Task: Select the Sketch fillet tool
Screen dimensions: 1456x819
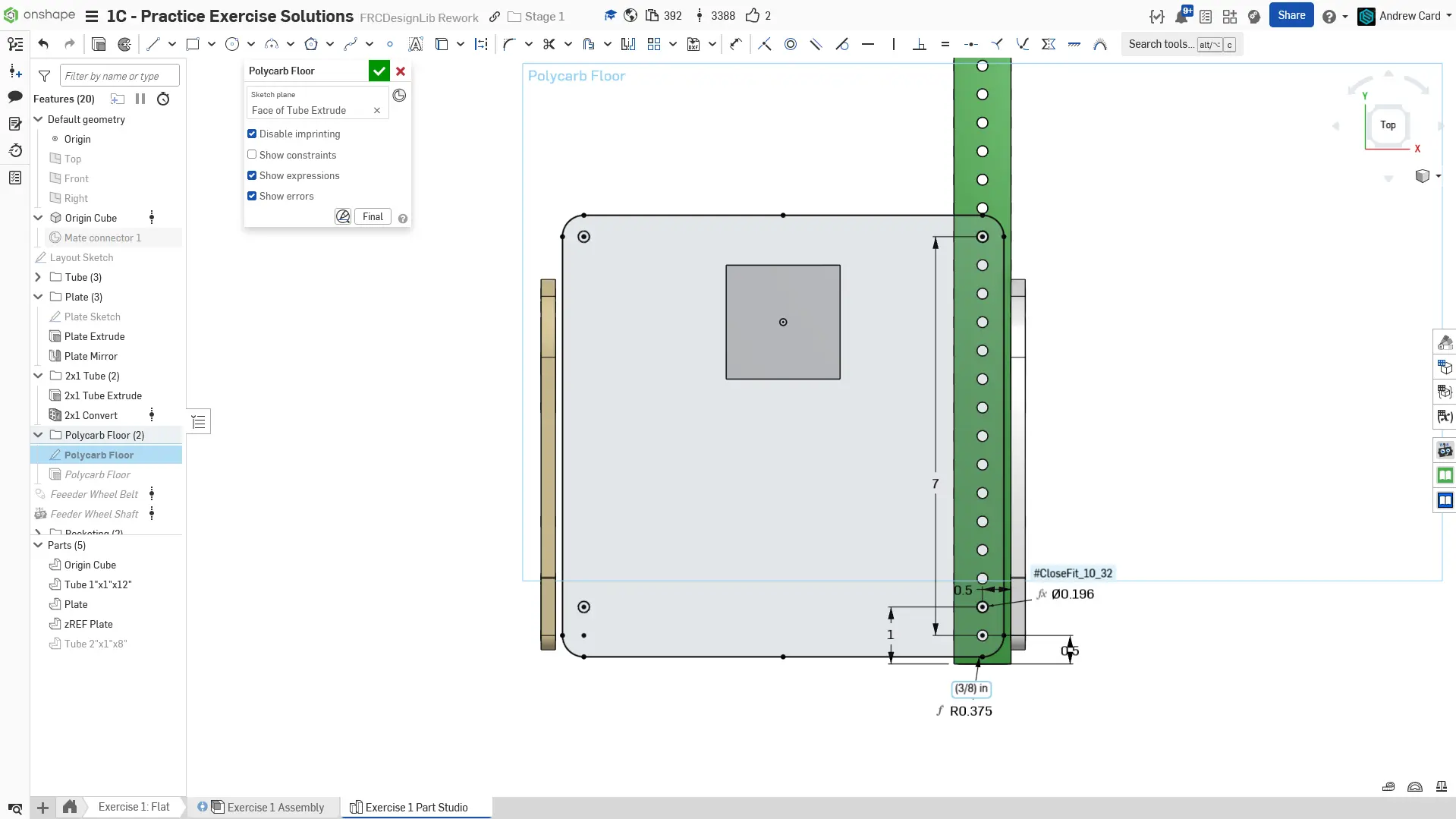Action: point(509,44)
